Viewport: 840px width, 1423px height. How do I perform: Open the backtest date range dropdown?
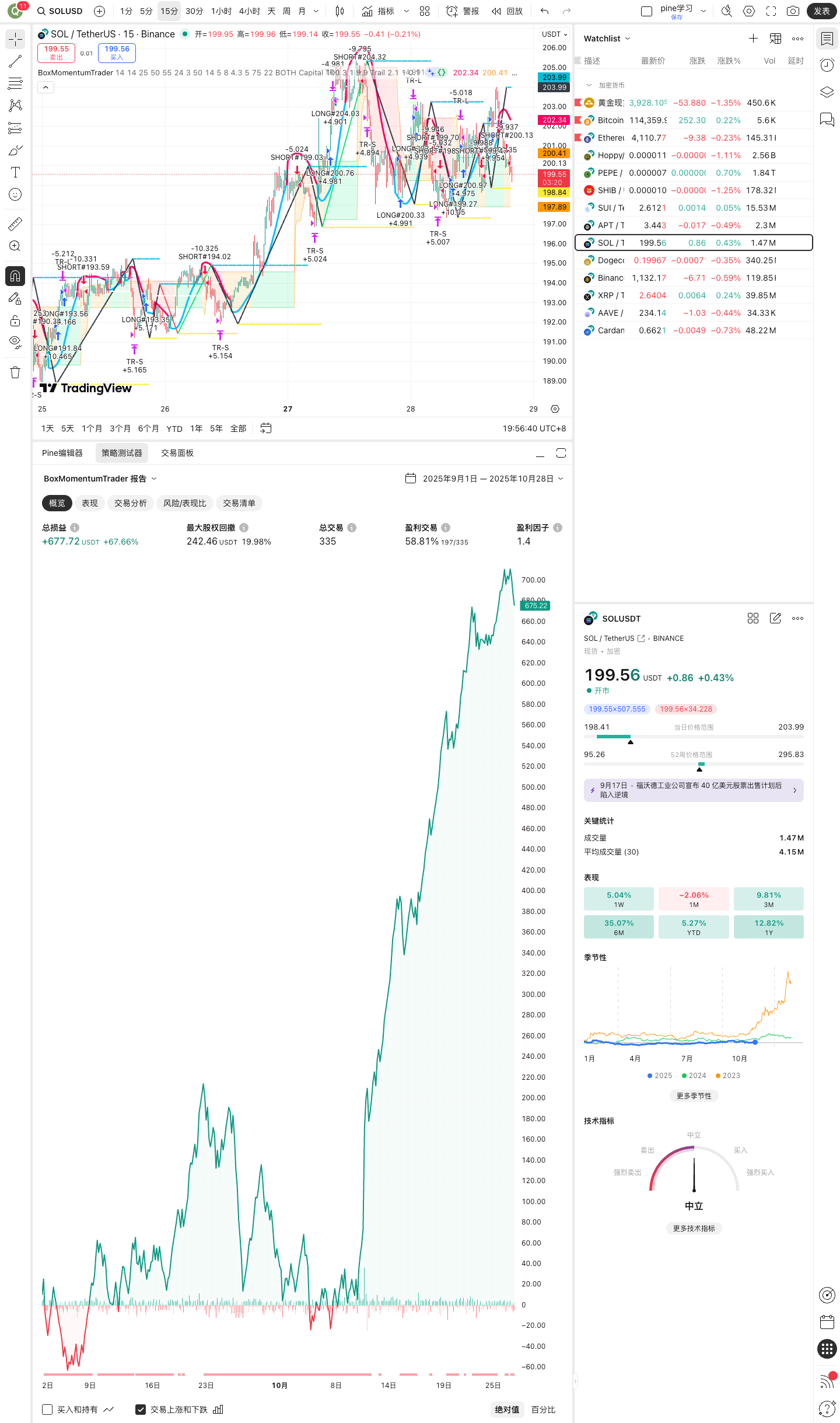point(485,479)
